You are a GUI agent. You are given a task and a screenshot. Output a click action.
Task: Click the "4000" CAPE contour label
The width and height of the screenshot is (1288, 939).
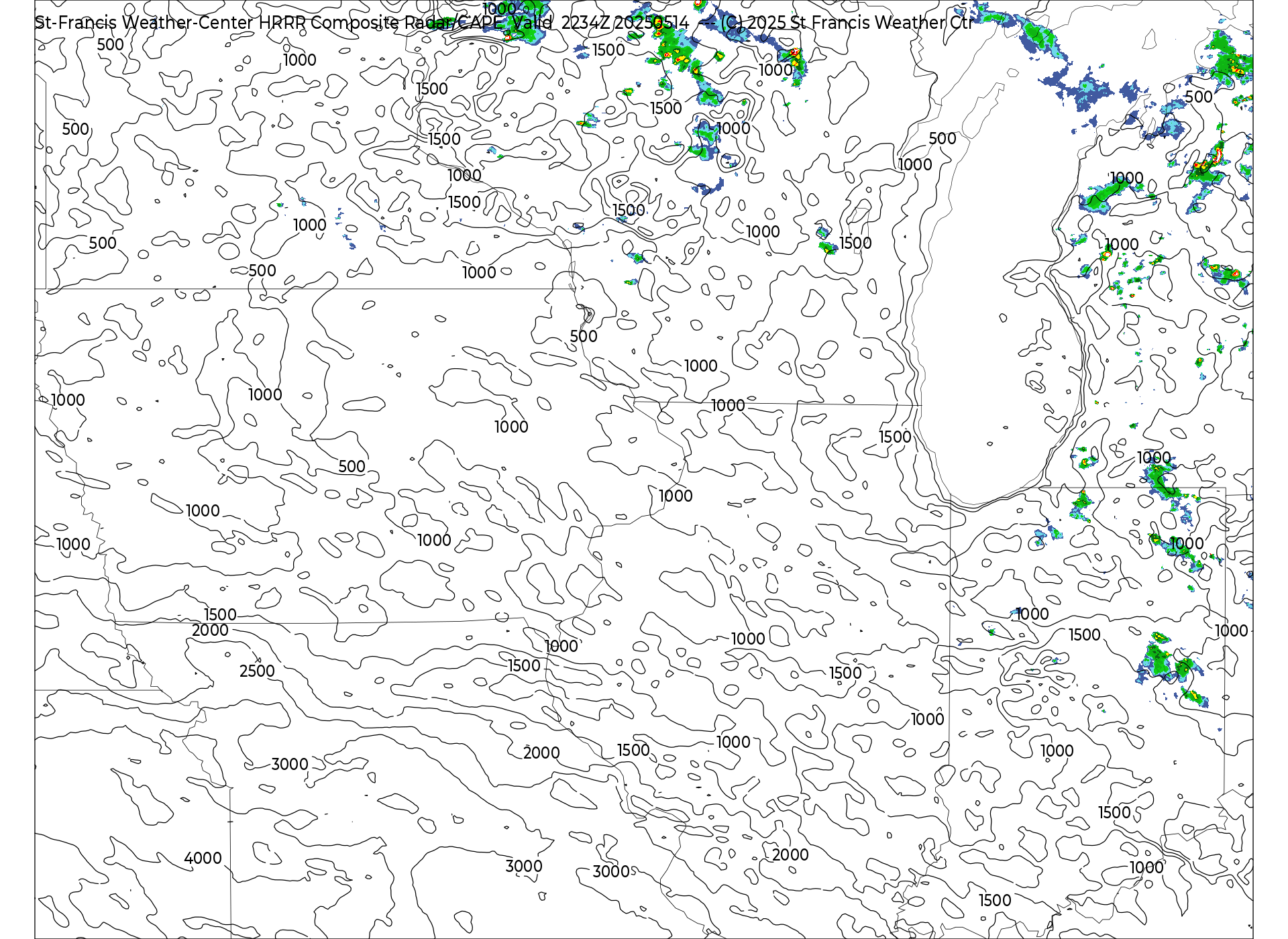pyautogui.click(x=203, y=859)
